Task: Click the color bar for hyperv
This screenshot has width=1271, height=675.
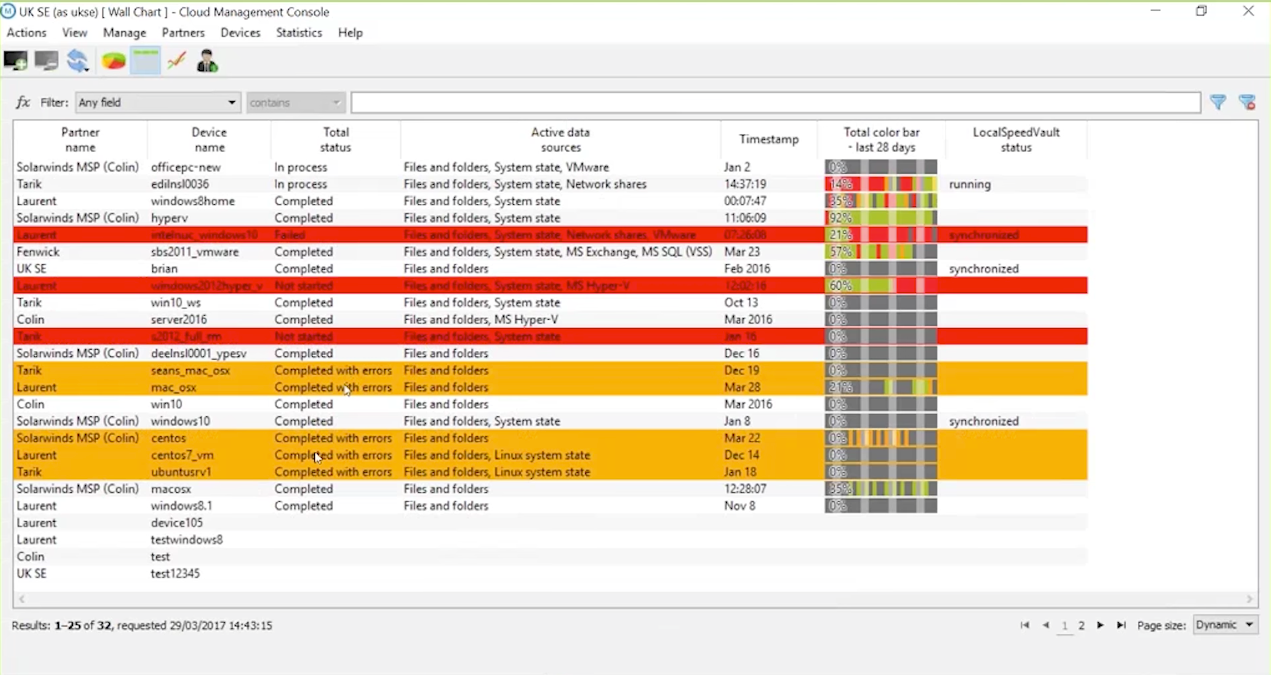Action: (x=881, y=218)
